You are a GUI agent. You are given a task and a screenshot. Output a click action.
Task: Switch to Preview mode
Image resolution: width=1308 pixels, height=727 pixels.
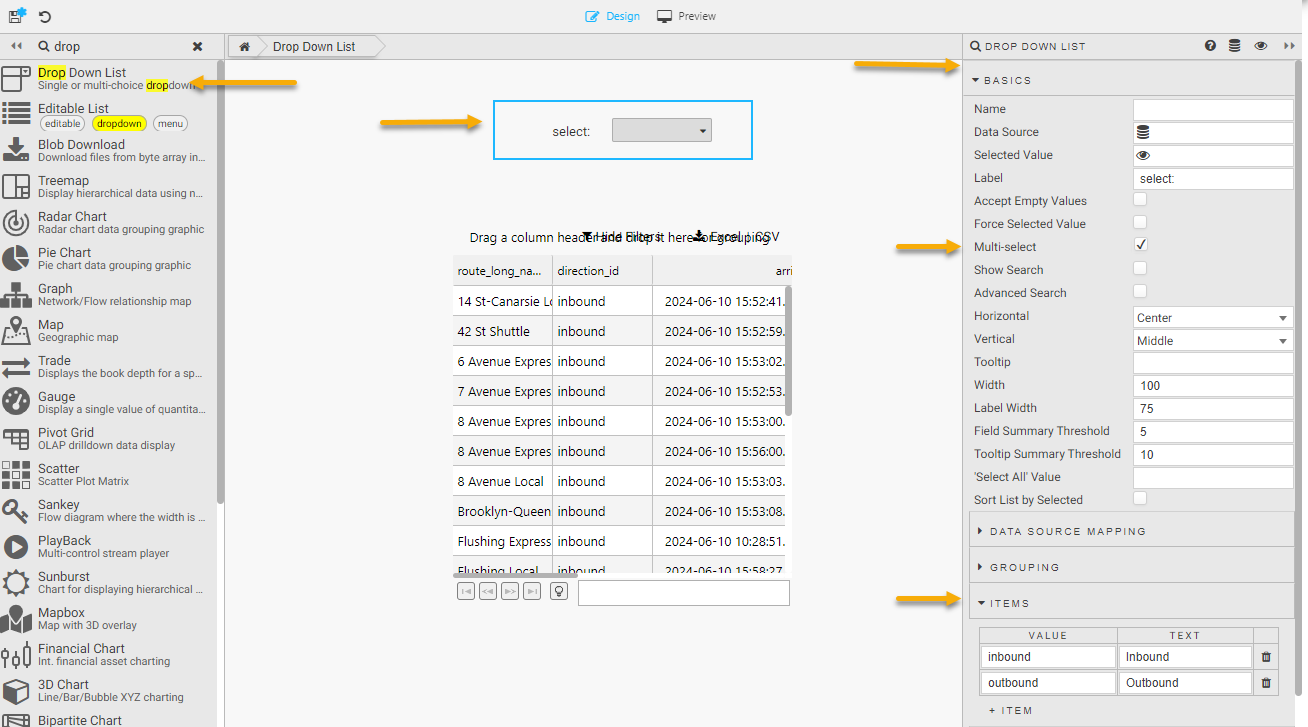(x=686, y=15)
